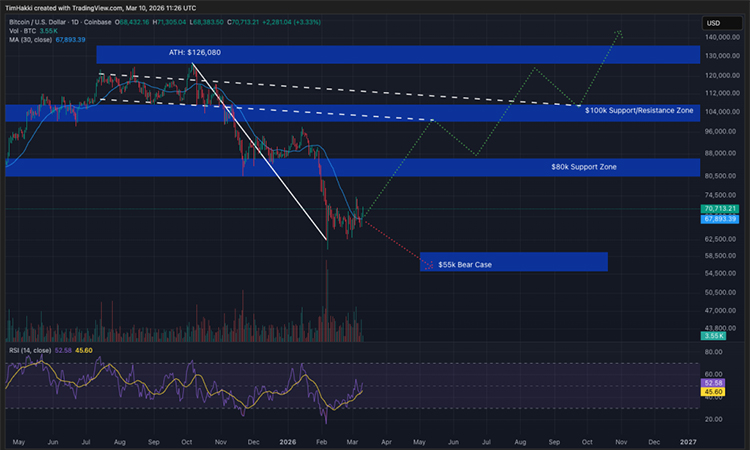Click the Oct label on the left of 2026

(x=186, y=440)
